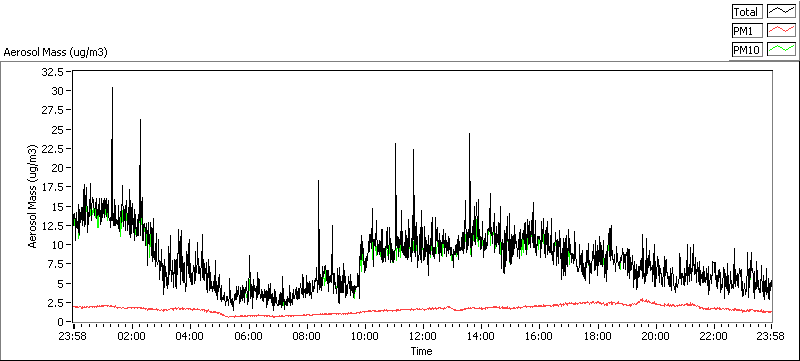Click the 10 y-axis tick label
Viewport: 800px width, 361px height.
click(x=57, y=245)
